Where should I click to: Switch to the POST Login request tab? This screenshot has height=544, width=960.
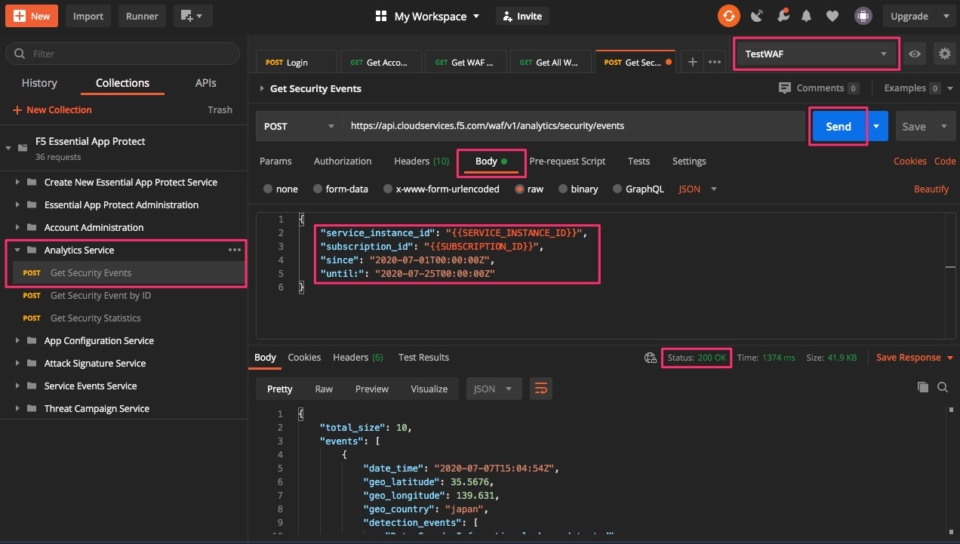pos(296,62)
